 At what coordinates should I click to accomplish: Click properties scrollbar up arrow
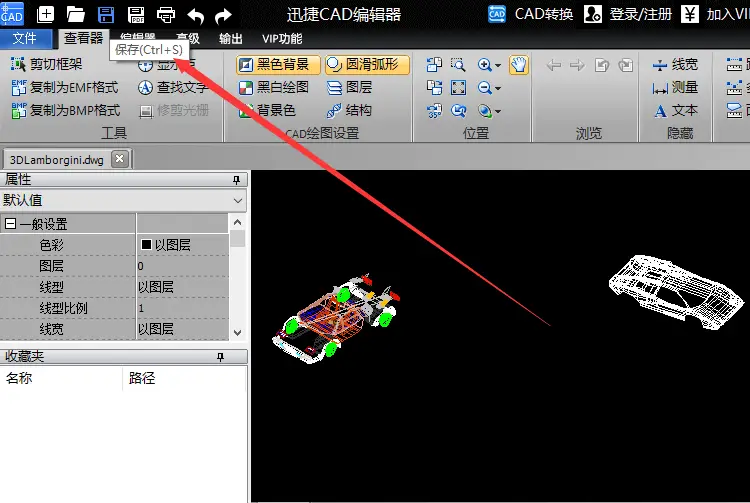(237, 222)
